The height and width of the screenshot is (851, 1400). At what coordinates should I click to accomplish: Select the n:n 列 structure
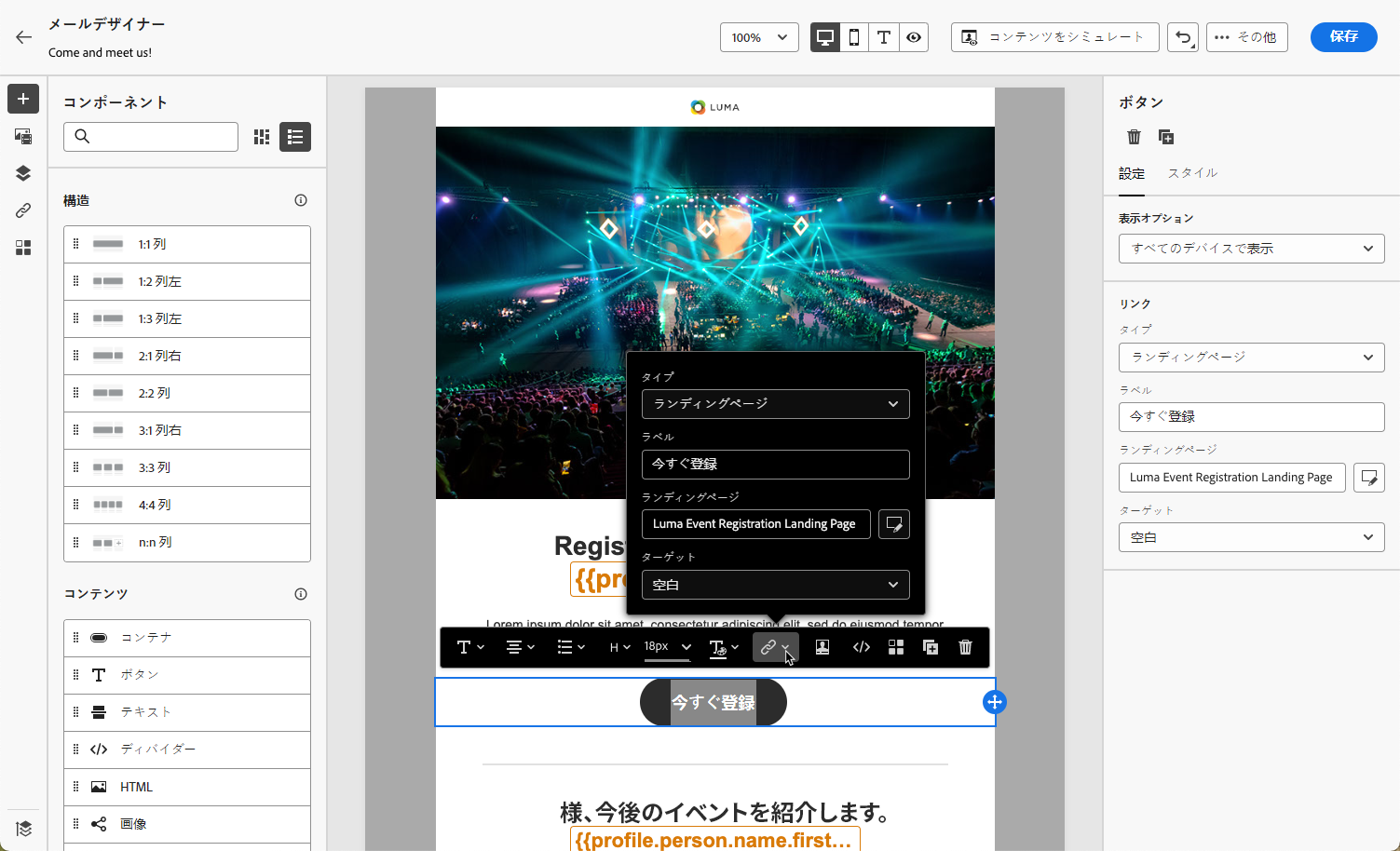coord(187,542)
